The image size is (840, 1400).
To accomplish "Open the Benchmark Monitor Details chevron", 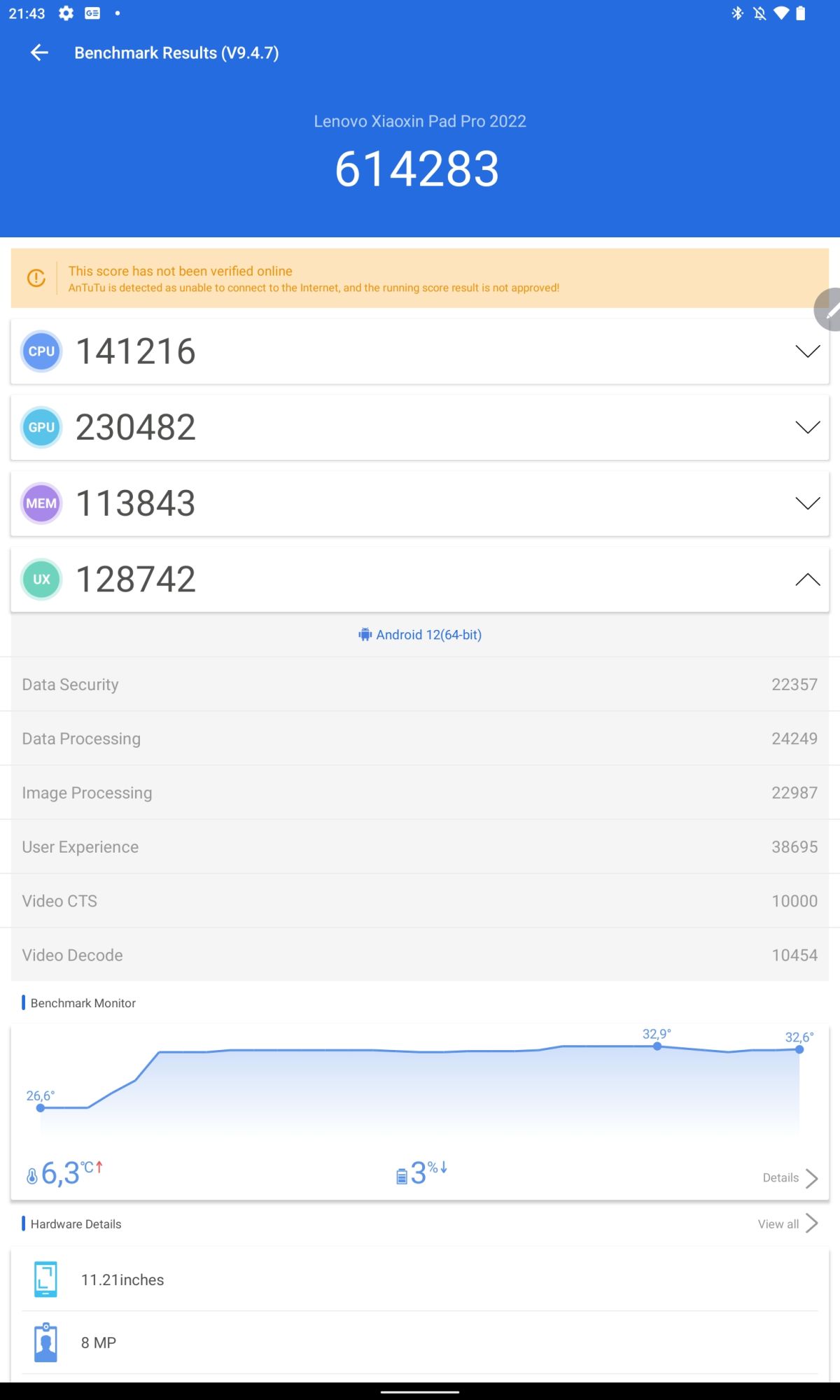I will point(812,1178).
